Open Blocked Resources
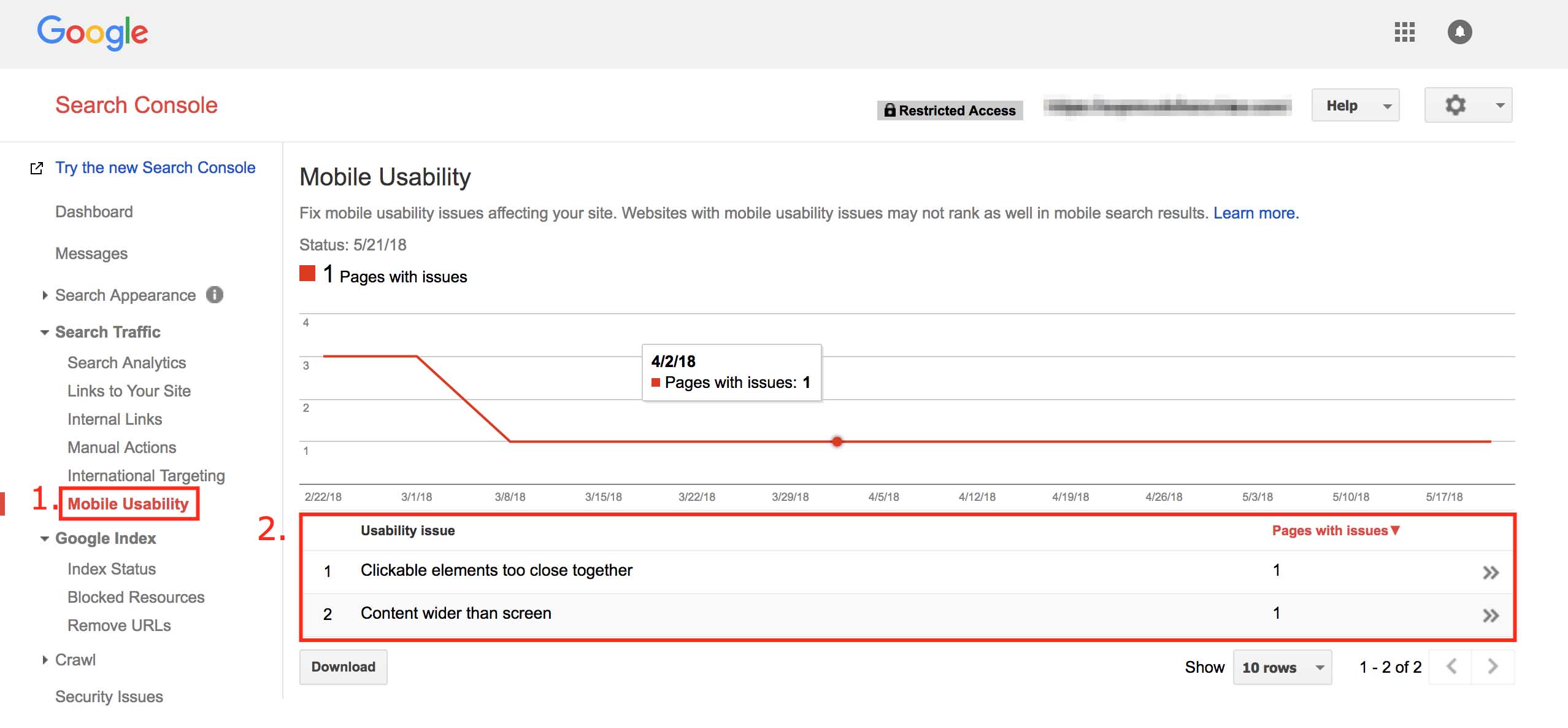The image size is (1568, 728). tap(136, 597)
